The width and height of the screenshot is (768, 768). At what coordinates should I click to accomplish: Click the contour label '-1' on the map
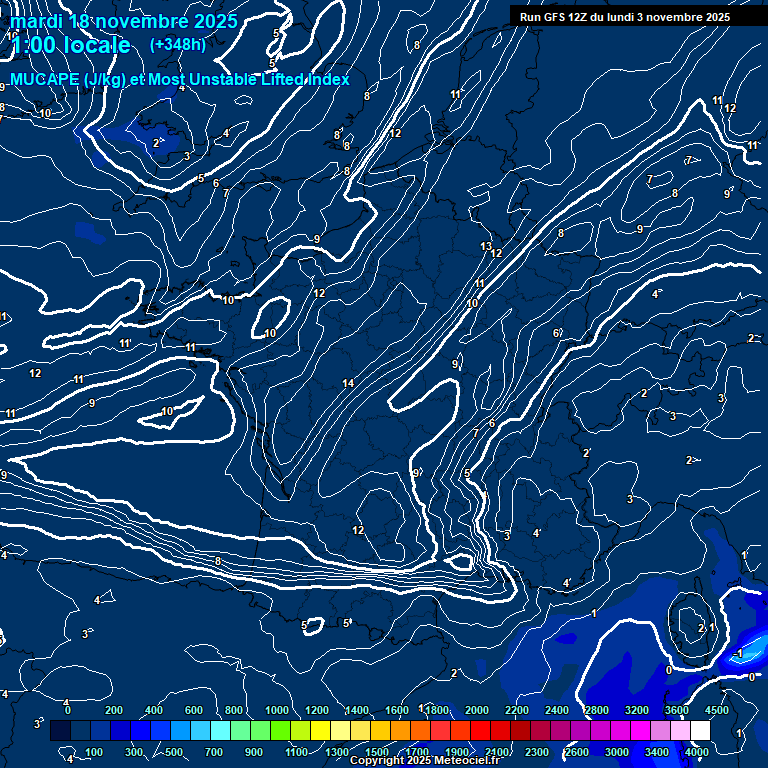(738, 653)
